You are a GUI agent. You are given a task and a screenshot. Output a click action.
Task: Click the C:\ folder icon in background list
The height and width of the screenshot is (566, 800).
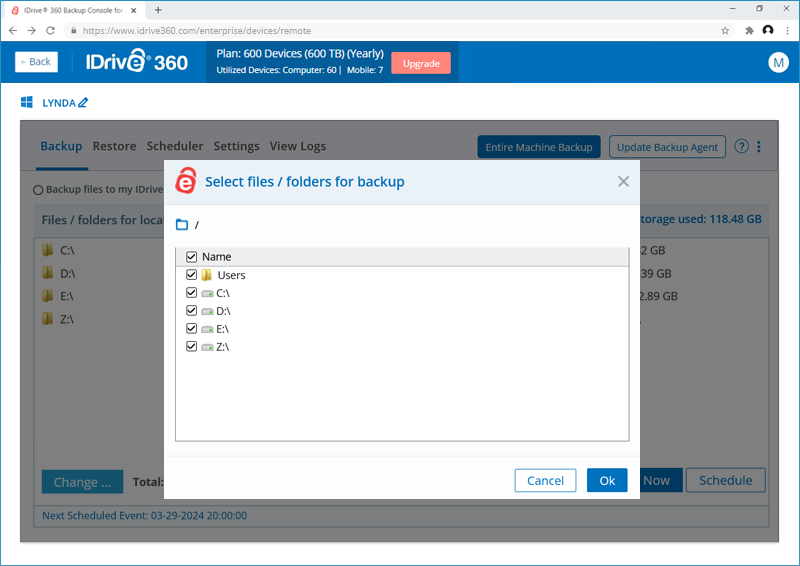[47, 250]
